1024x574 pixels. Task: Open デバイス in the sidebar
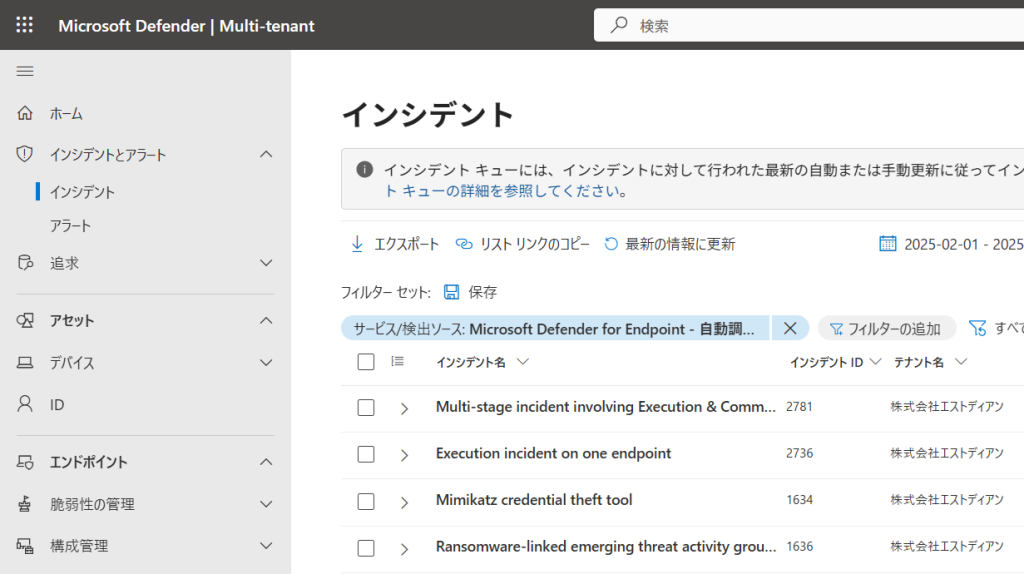(x=72, y=363)
